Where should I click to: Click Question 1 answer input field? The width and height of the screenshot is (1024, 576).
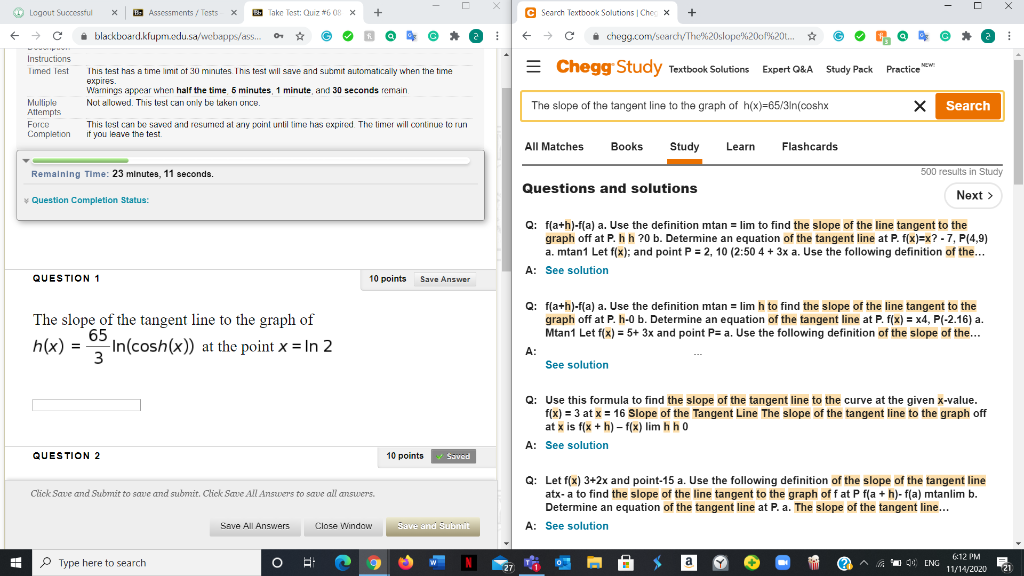(86, 406)
